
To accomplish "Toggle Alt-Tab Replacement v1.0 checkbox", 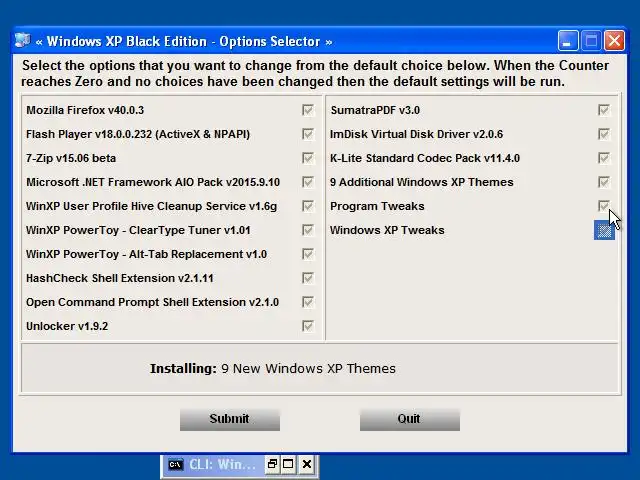I will (308, 254).
